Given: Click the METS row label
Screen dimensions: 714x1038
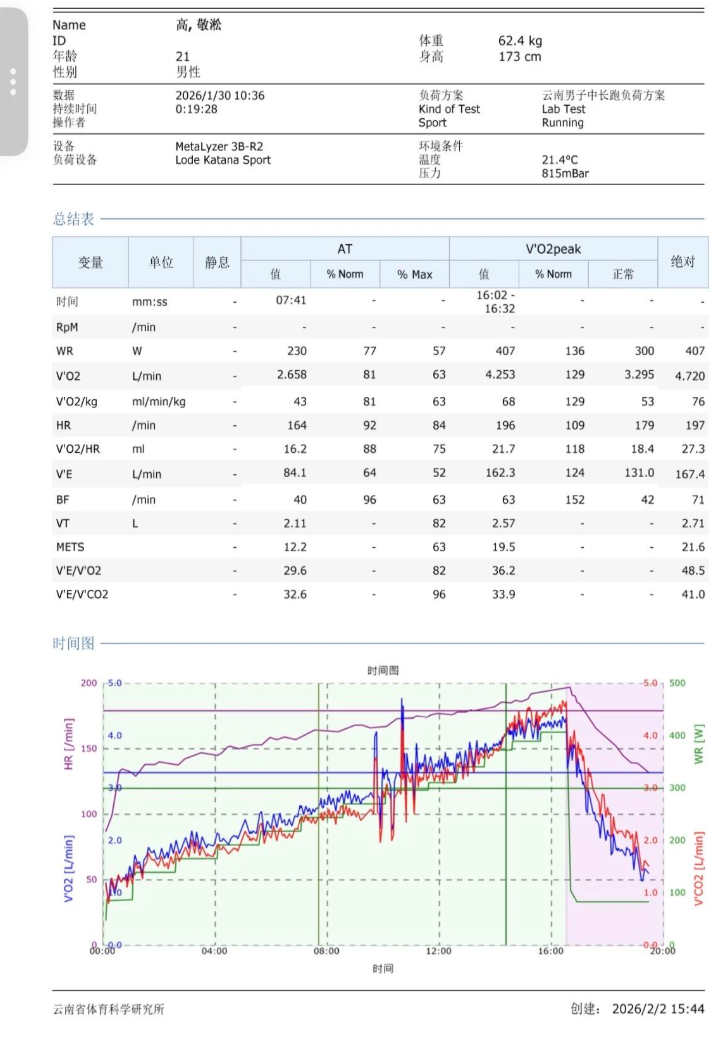Looking at the screenshot, I should (x=71, y=546).
